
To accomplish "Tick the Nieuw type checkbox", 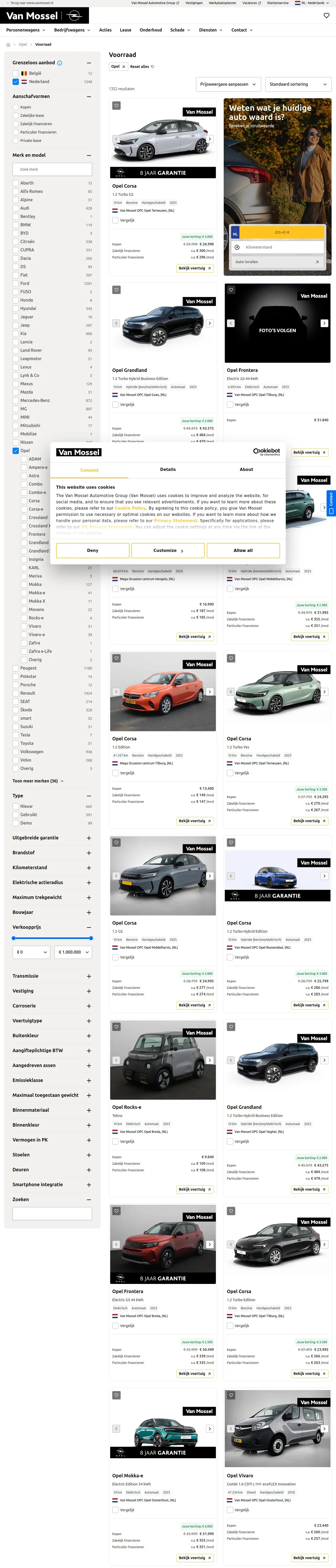I will coord(16,806).
